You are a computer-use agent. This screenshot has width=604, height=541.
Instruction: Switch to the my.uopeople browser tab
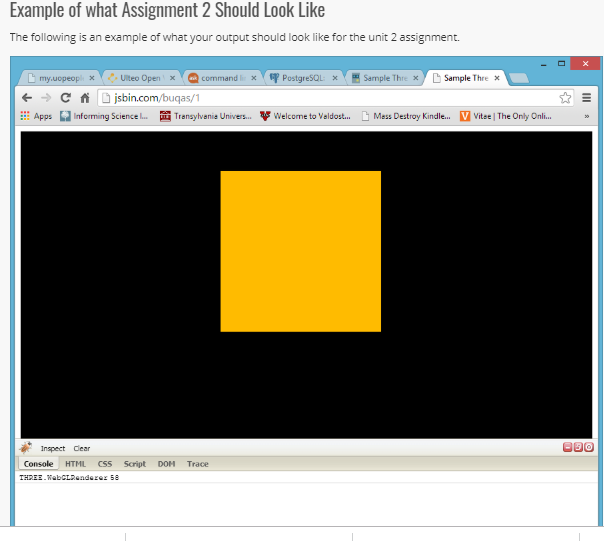coord(59,78)
